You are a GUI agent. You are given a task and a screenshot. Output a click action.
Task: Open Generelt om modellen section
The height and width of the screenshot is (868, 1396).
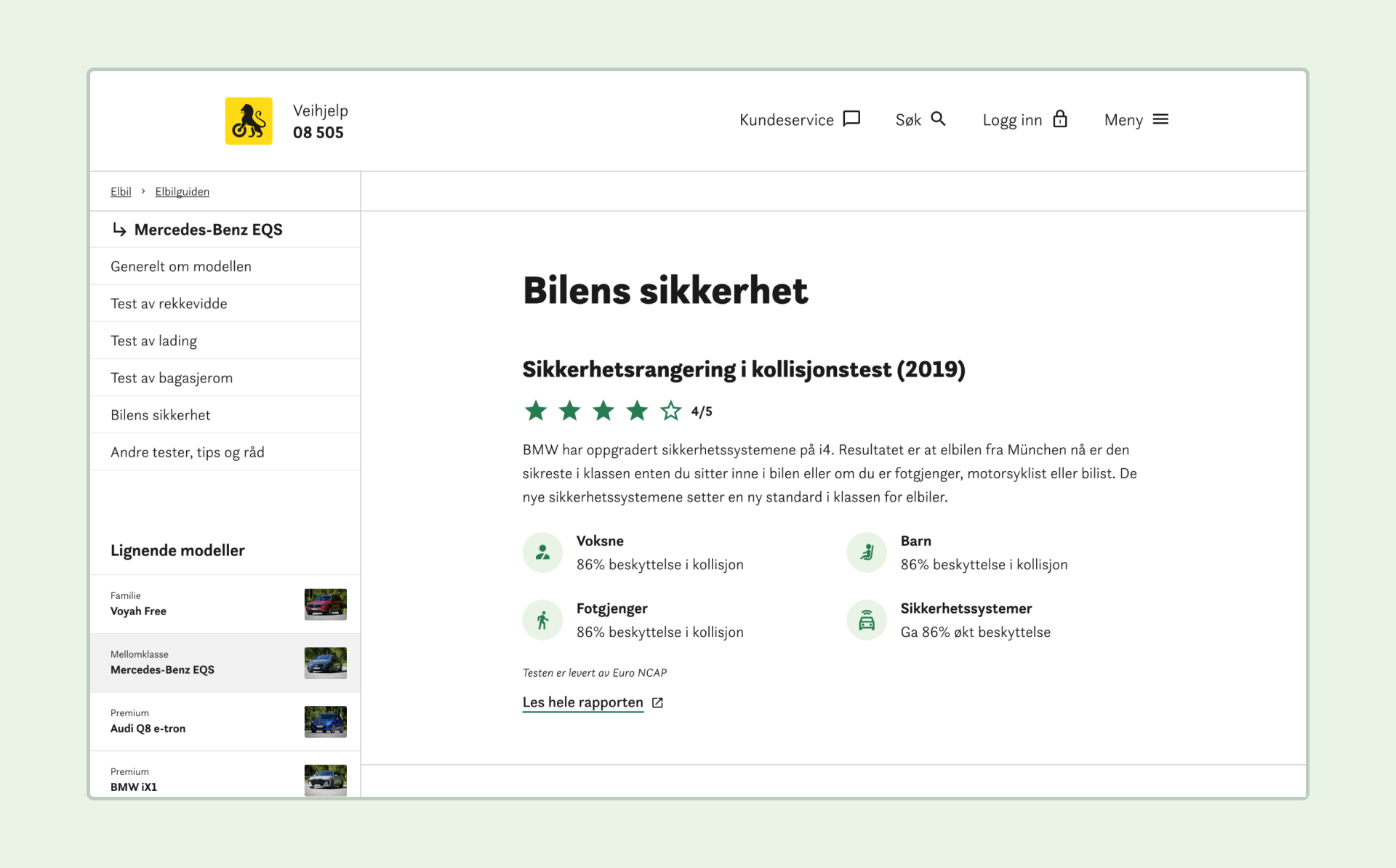pyautogui.click(x=225, y=266)
